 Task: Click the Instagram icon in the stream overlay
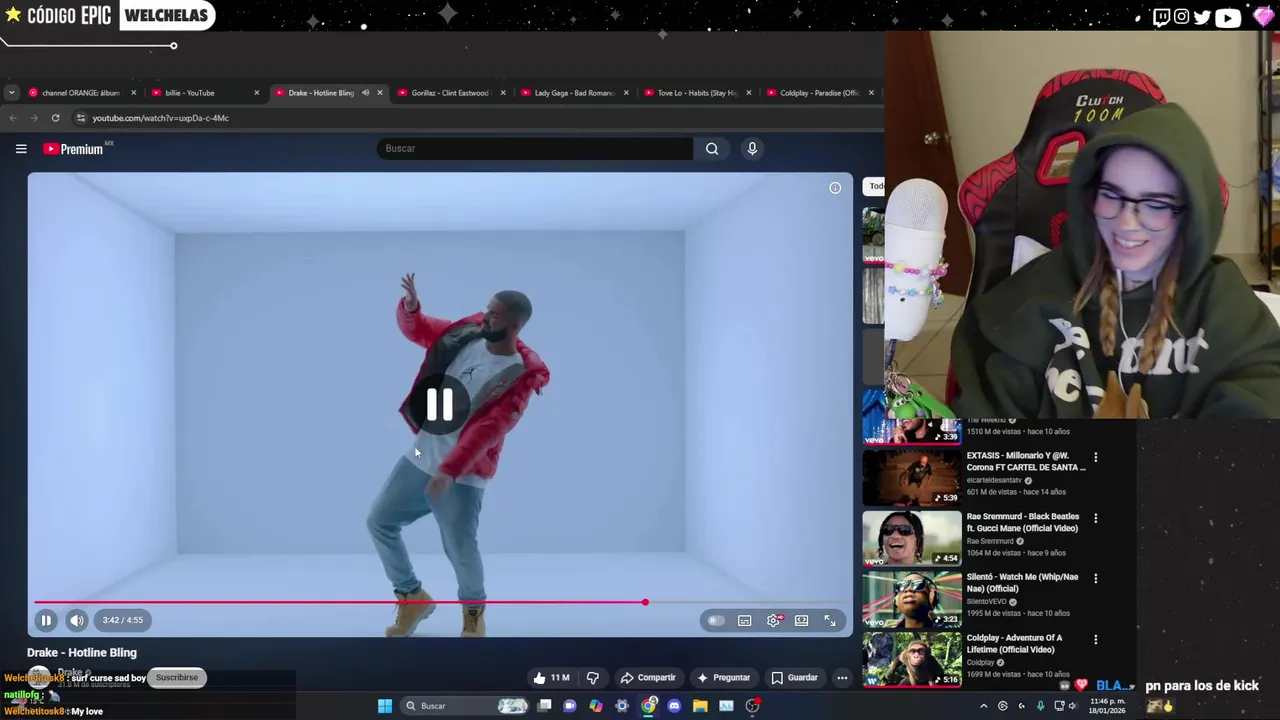point(1181,16)
